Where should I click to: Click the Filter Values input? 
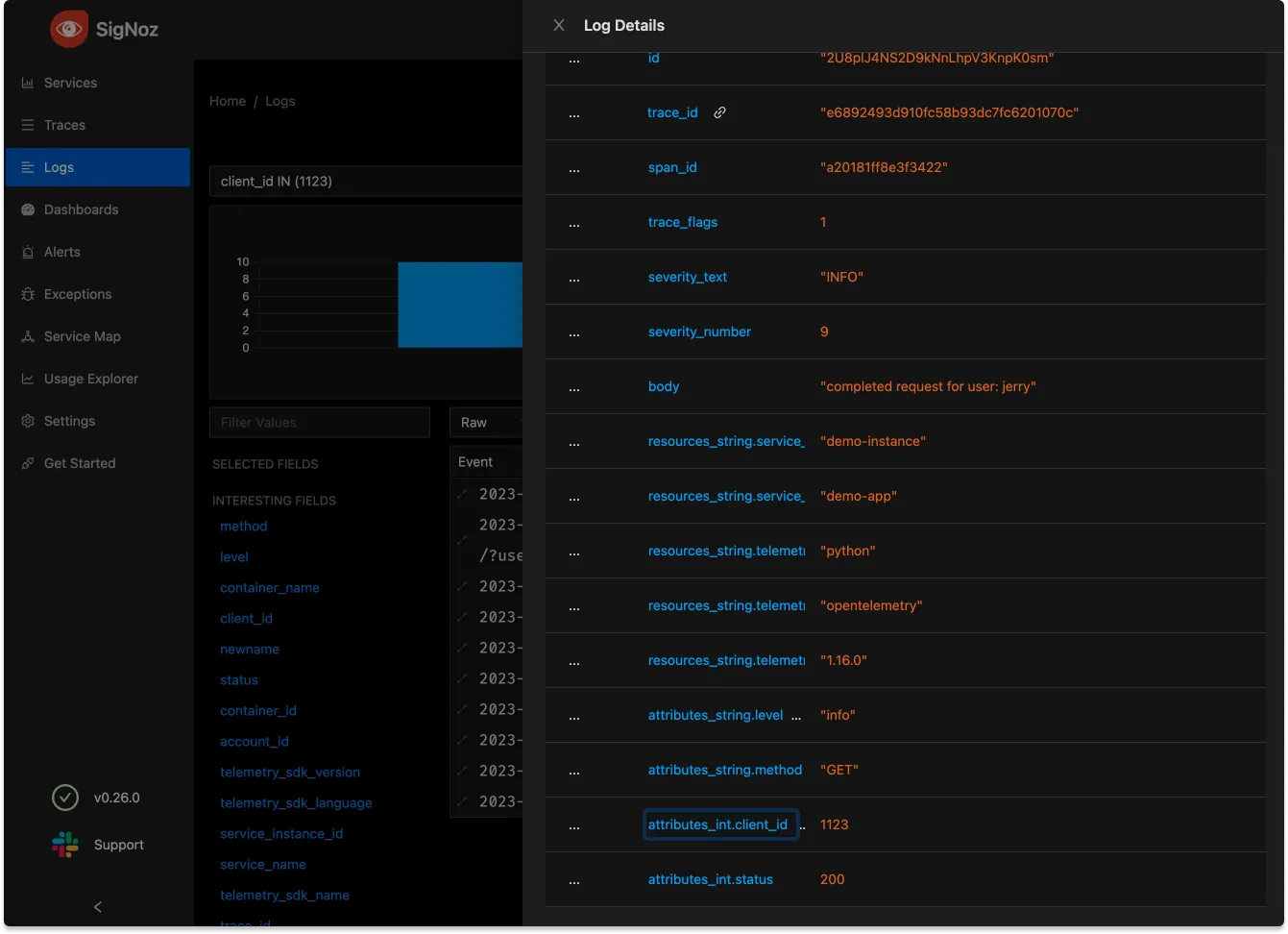click(320, 422)
